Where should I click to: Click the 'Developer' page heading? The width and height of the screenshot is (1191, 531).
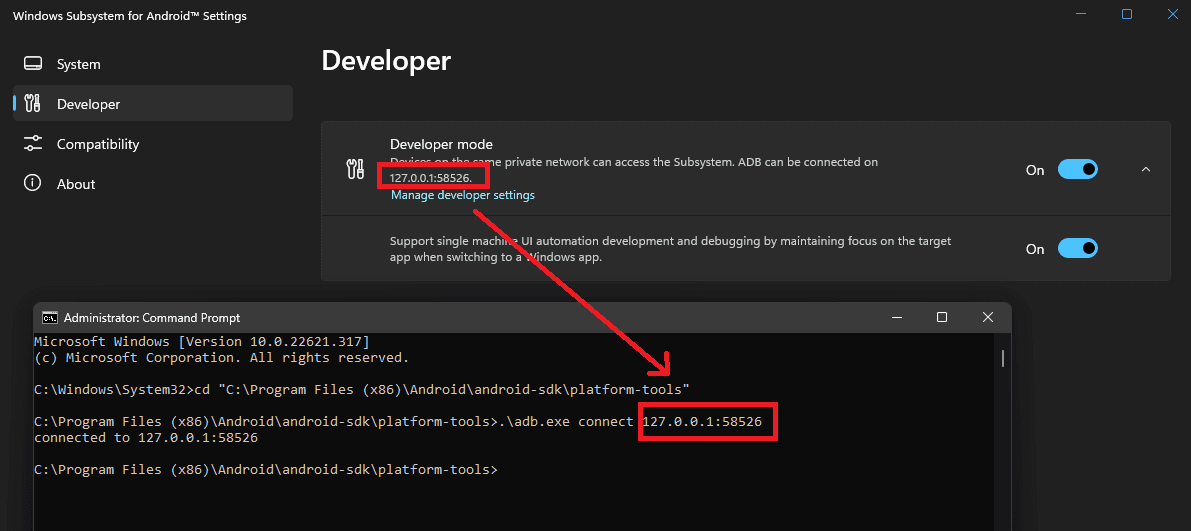[x=386, y=61]
